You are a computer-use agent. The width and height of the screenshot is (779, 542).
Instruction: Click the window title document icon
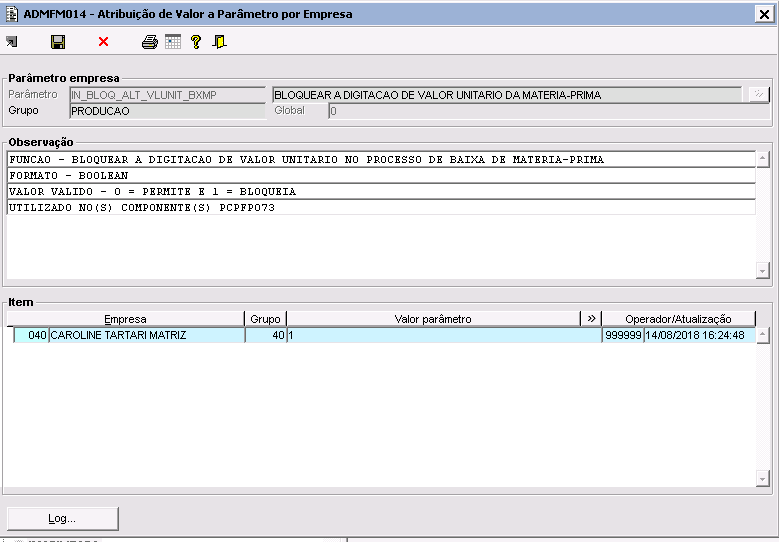11,14
